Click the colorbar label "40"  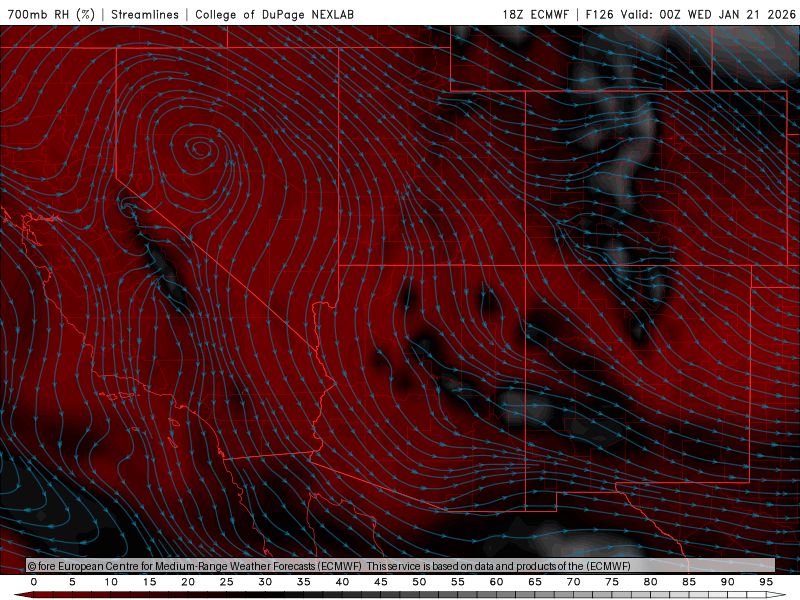click(342, 582)
